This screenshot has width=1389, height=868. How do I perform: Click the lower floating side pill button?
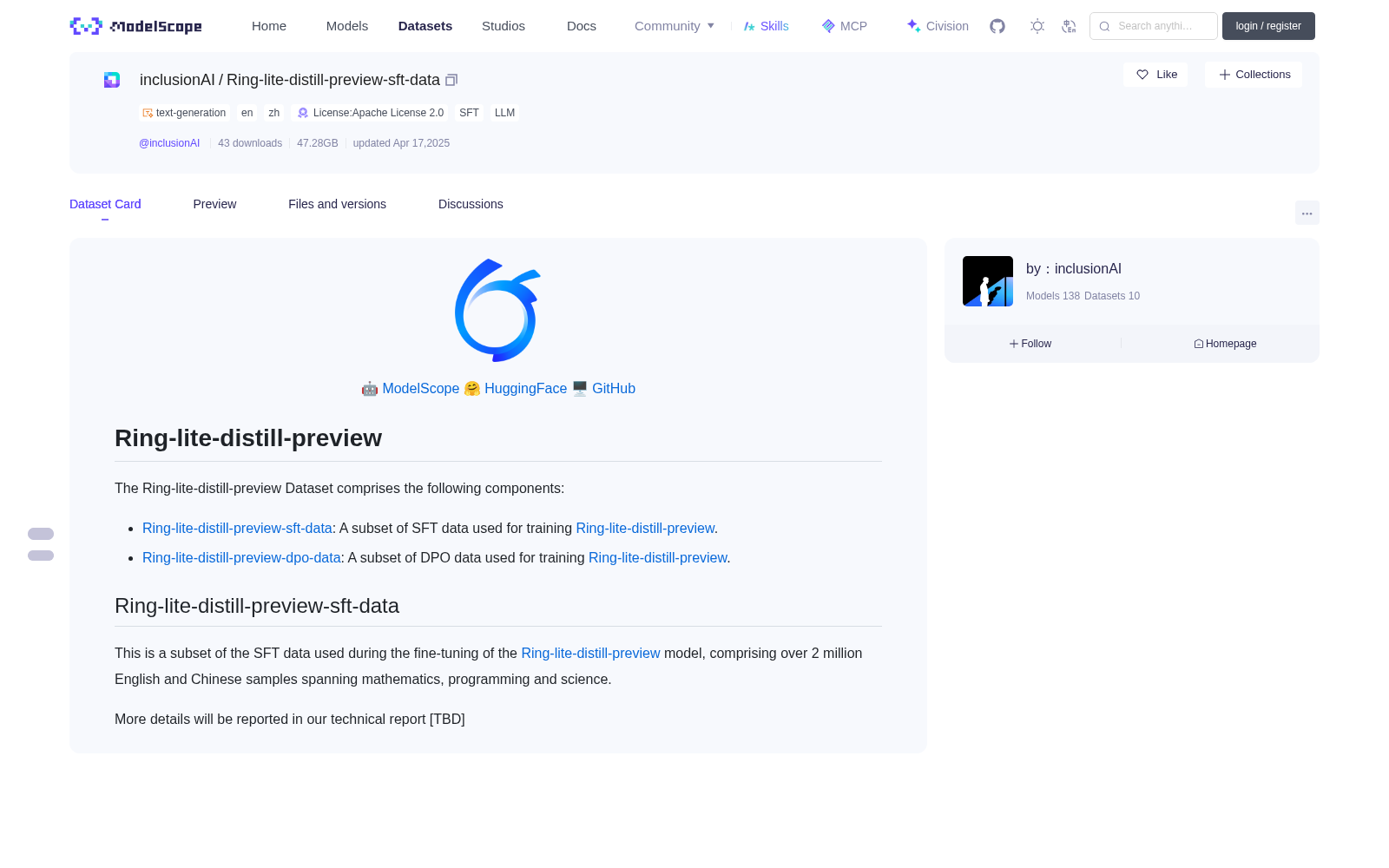coord(41,556)
